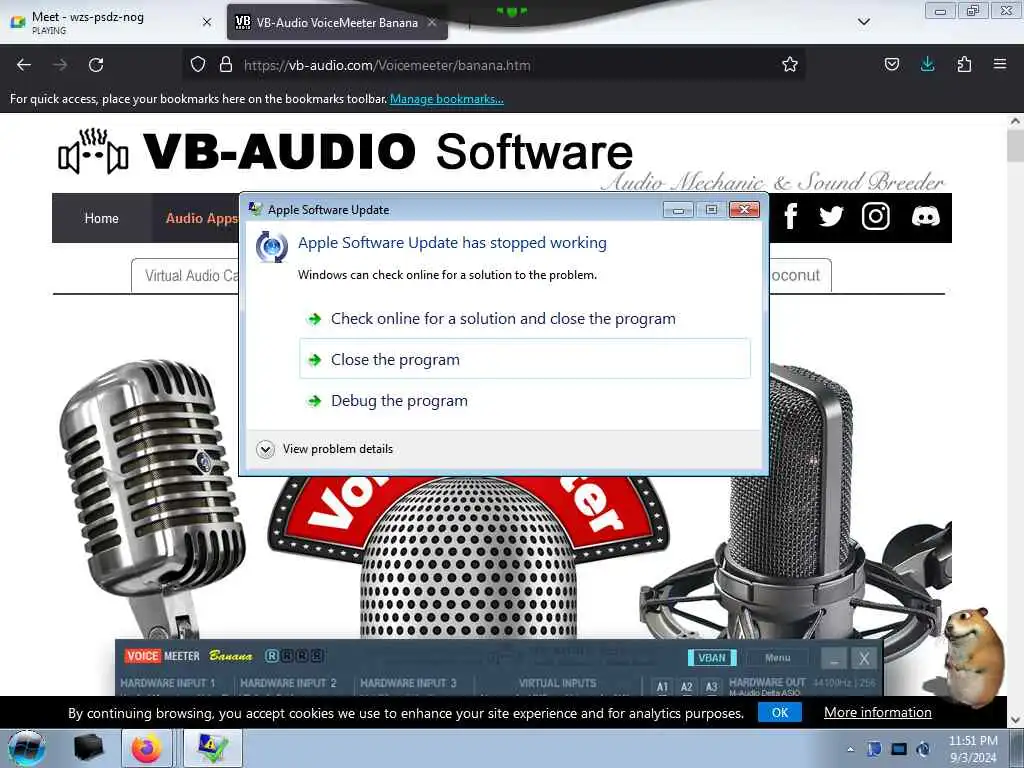
Task: Click the Apple Software Update dialog icon
Action: (x=272, y=247)
